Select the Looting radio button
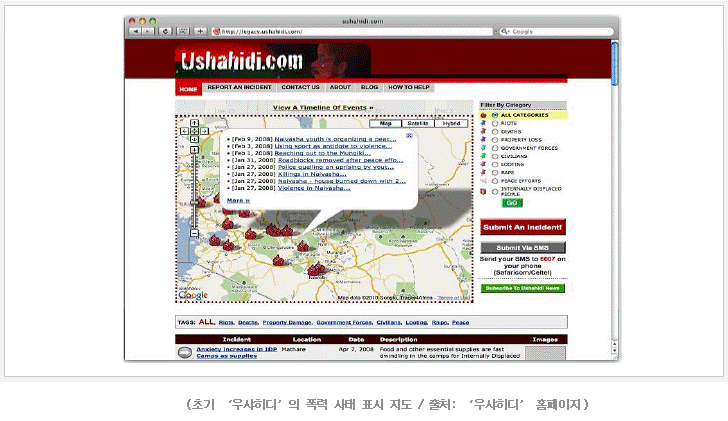The height and width of the screenshot is (421, 728). (495, 164)
